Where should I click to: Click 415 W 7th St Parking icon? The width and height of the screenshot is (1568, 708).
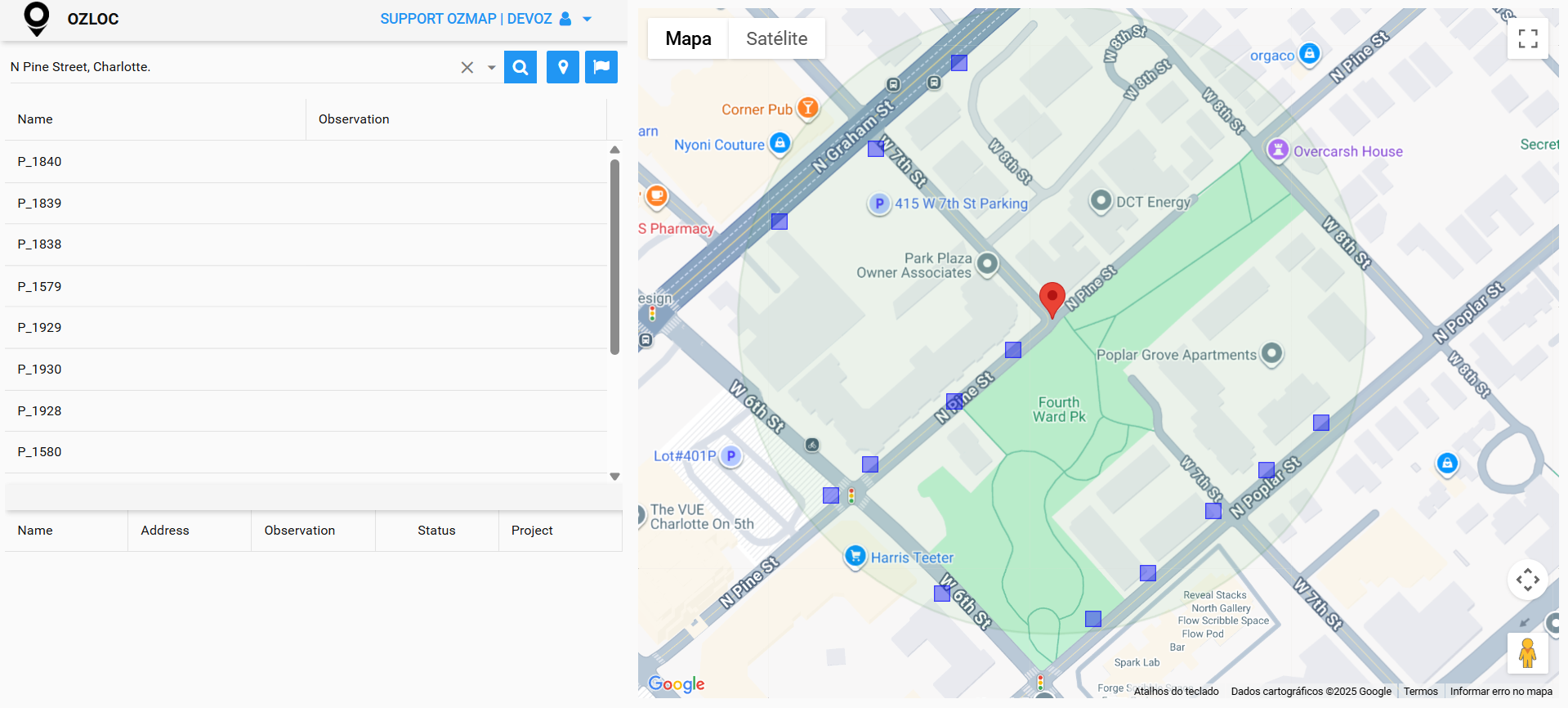pos(878,204)
